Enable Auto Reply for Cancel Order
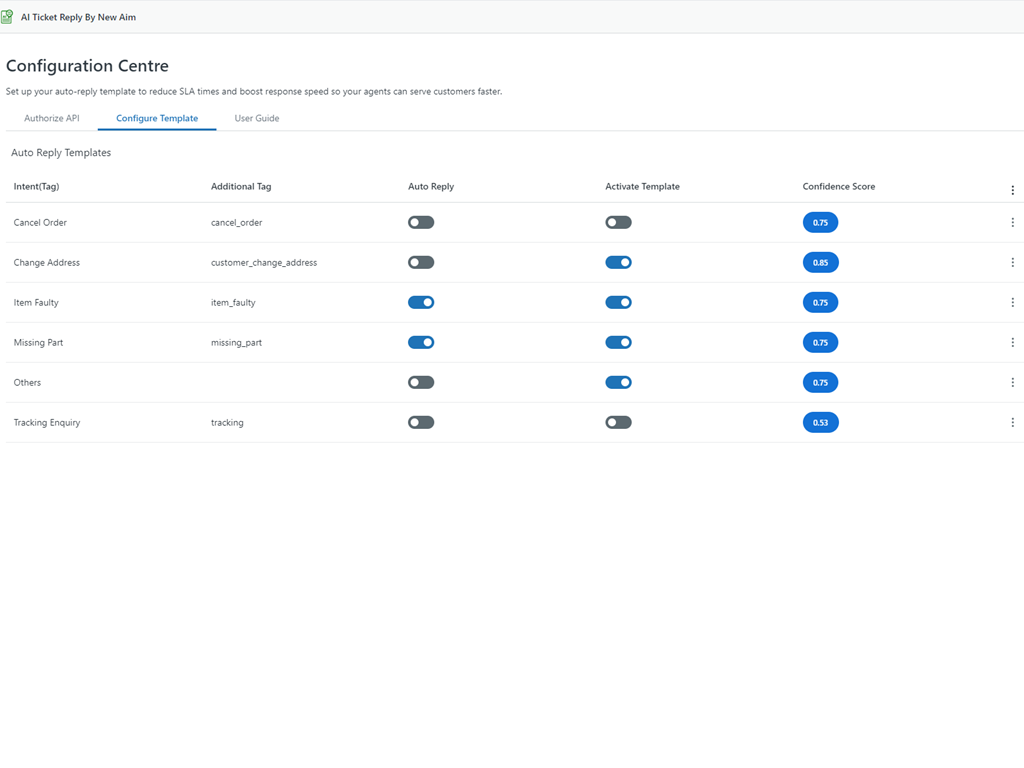This screenshot has height=768, width=1024. pos(421,223)
